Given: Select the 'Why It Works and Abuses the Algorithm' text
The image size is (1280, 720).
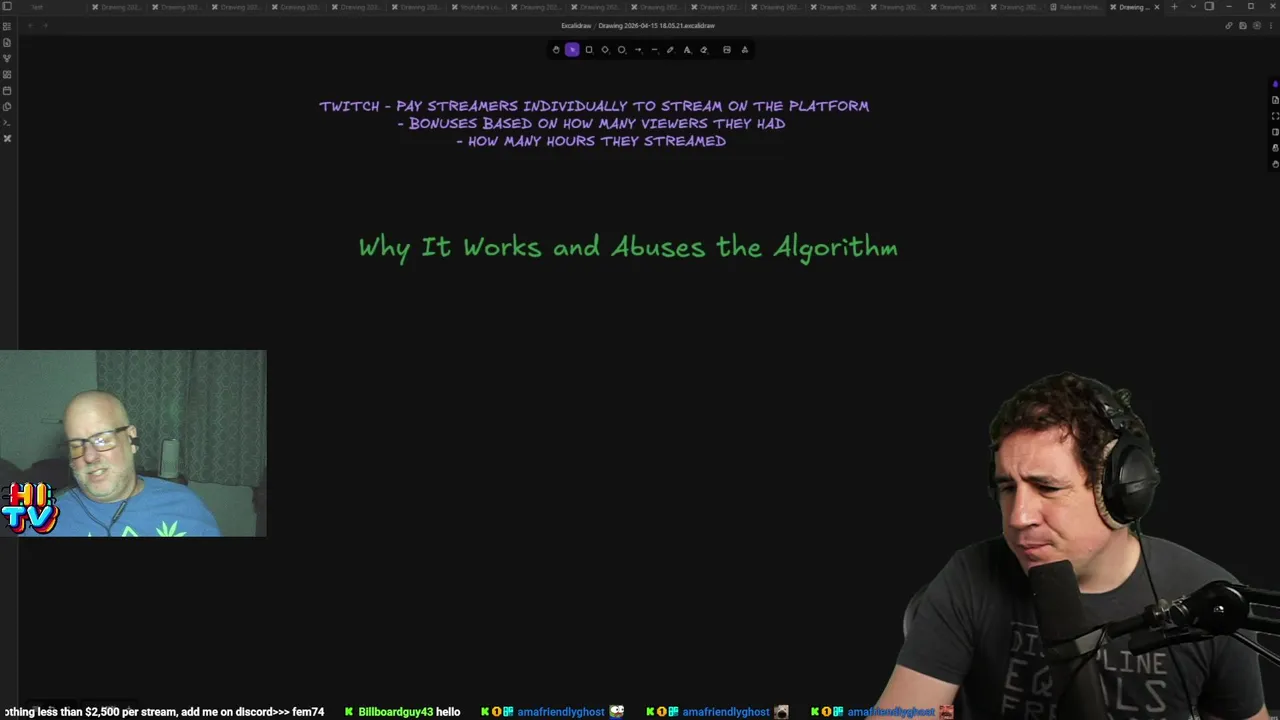Looking at the screenshot, I should [x=628, y=248].
